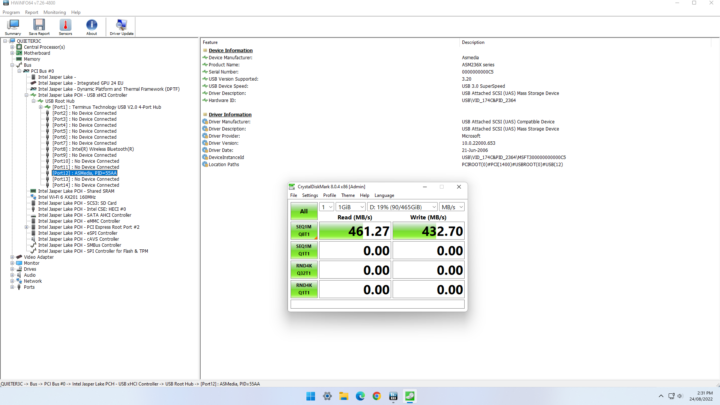This screenshot has width=720, height=405.
Task: Open the Help menu in HWiNFO
Action: click(76, 12)
